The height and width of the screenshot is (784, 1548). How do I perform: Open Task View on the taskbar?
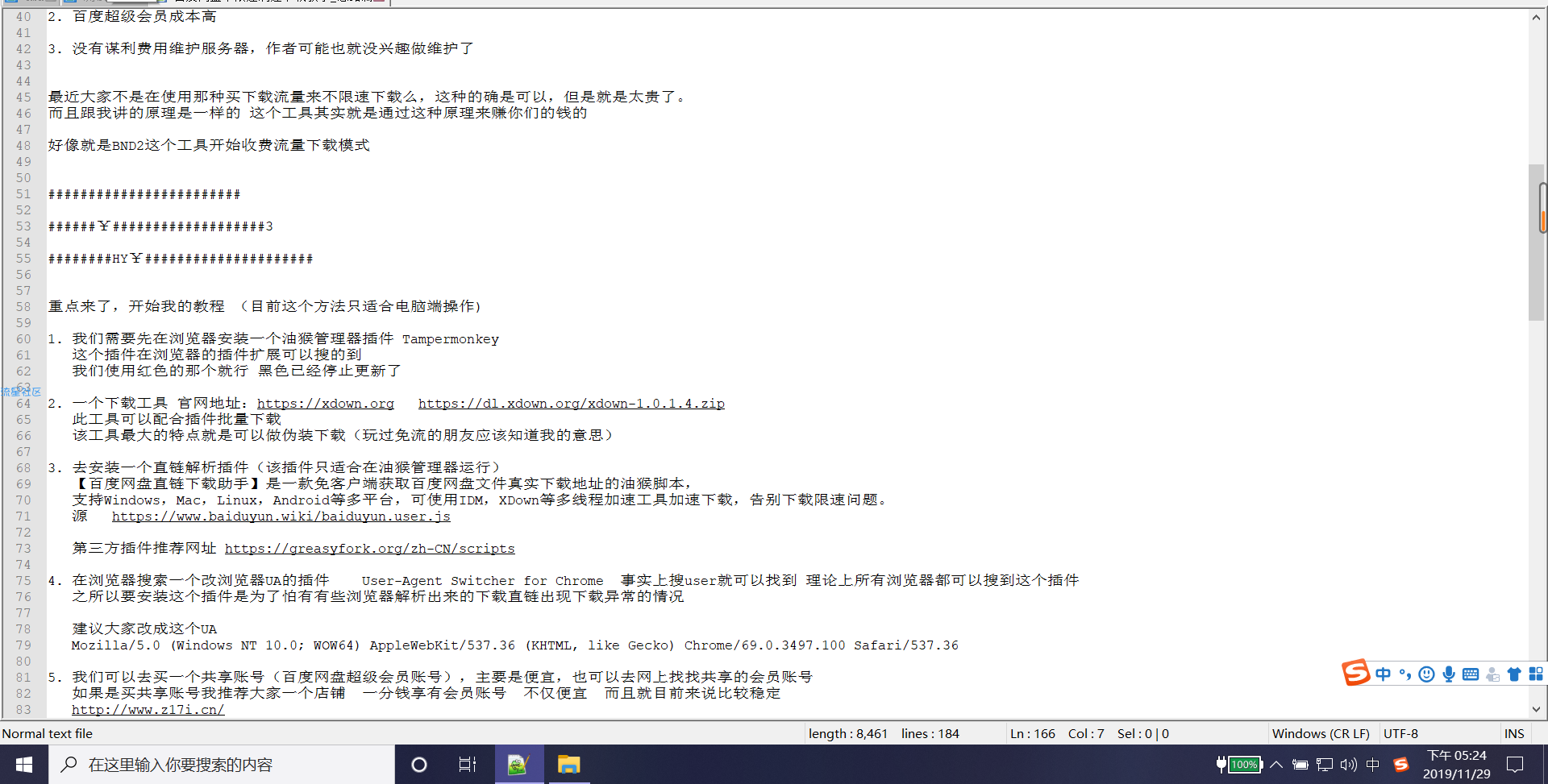coord(468,765)
